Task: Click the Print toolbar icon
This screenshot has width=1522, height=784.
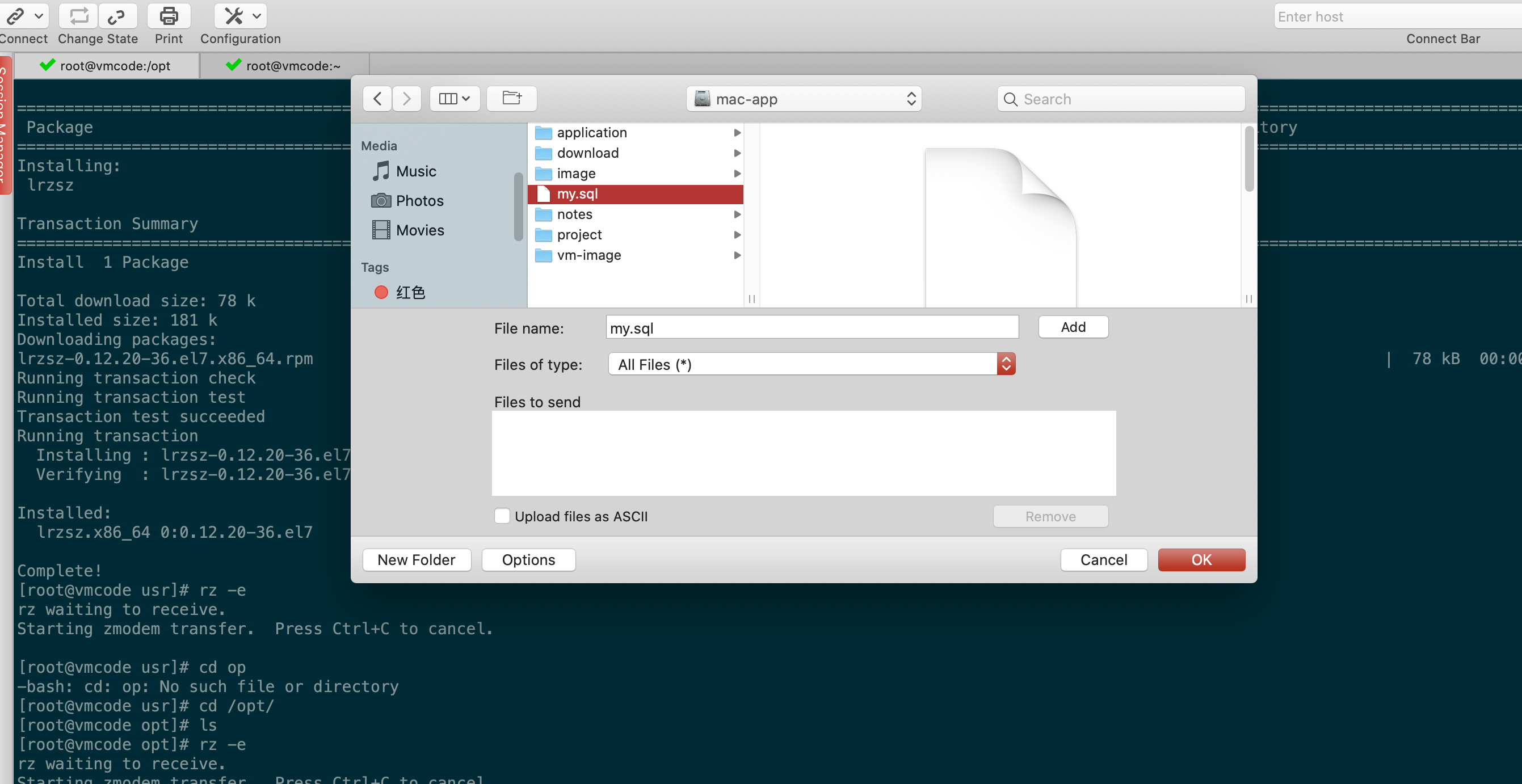Action: pos(169,16)
